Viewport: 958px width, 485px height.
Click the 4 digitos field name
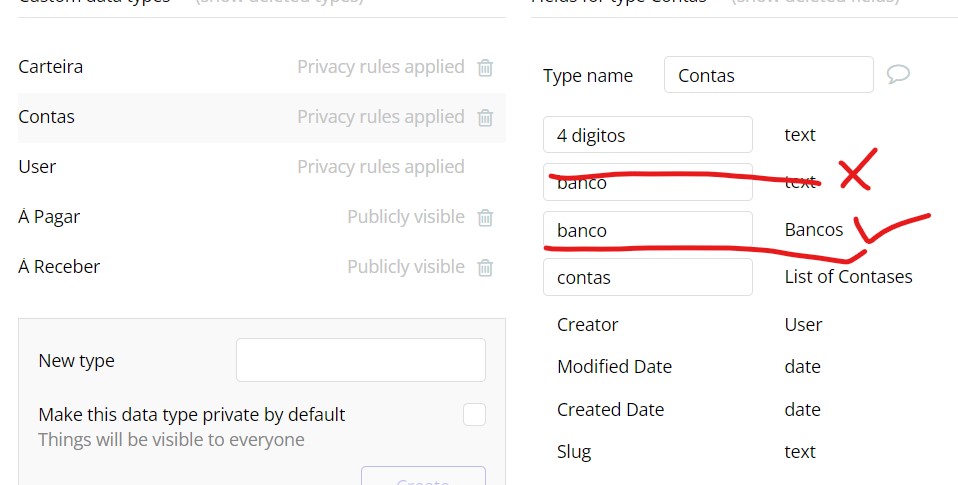pos(647,135)
